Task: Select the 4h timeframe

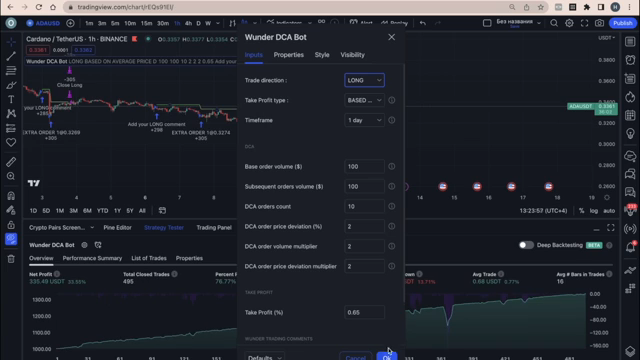Action: 188,23
